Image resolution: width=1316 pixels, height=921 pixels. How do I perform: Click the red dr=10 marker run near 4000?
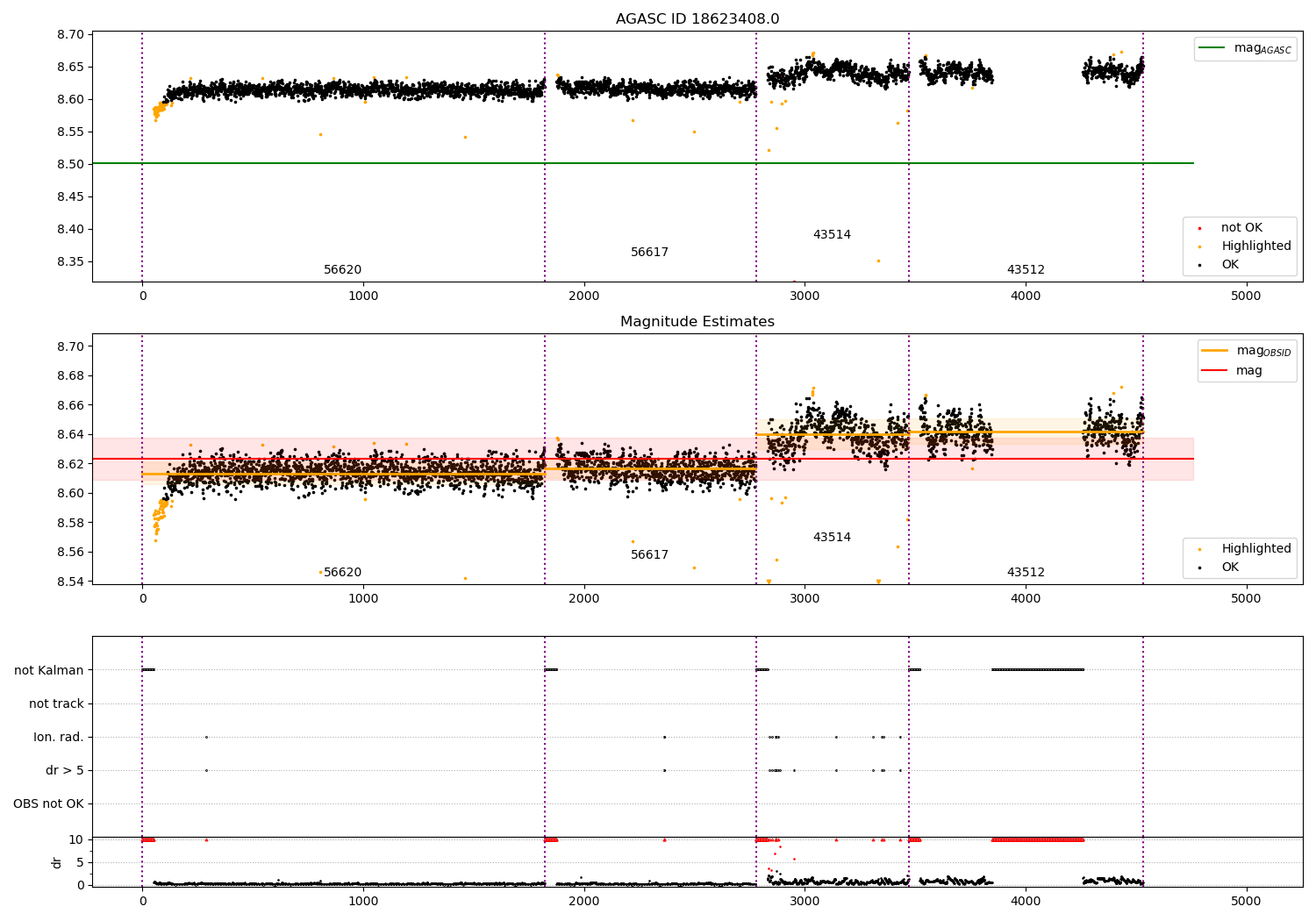tap(1038, 839)
